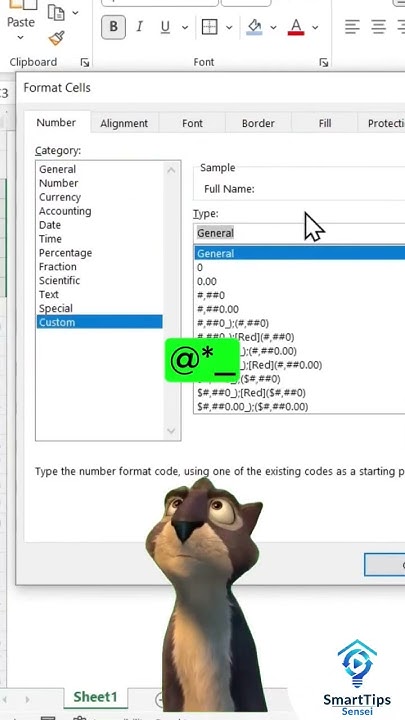Select Scientific category

99,281
